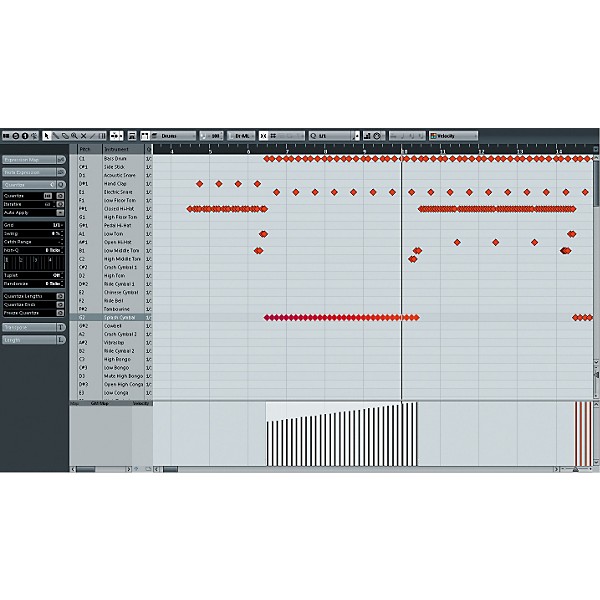Open the Velocity event colors dropdown

[x=453, y=136]
